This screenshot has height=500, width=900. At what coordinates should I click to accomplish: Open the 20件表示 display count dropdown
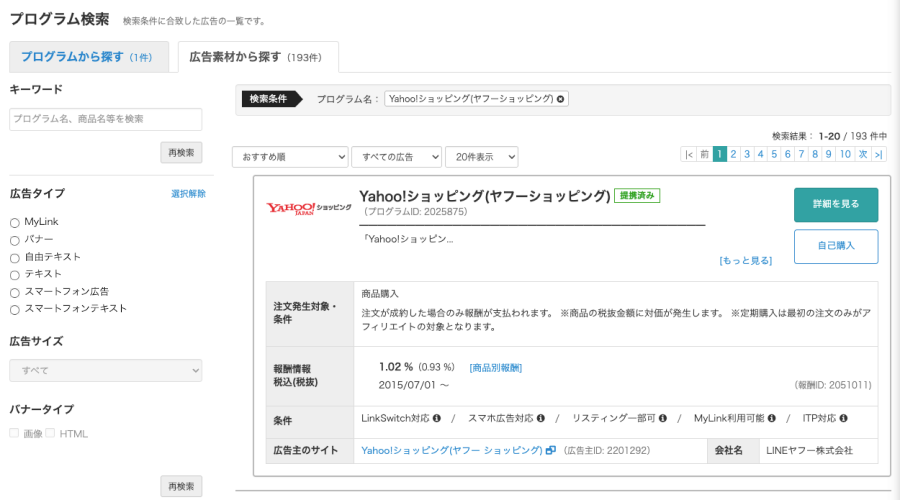coord(482,157)
